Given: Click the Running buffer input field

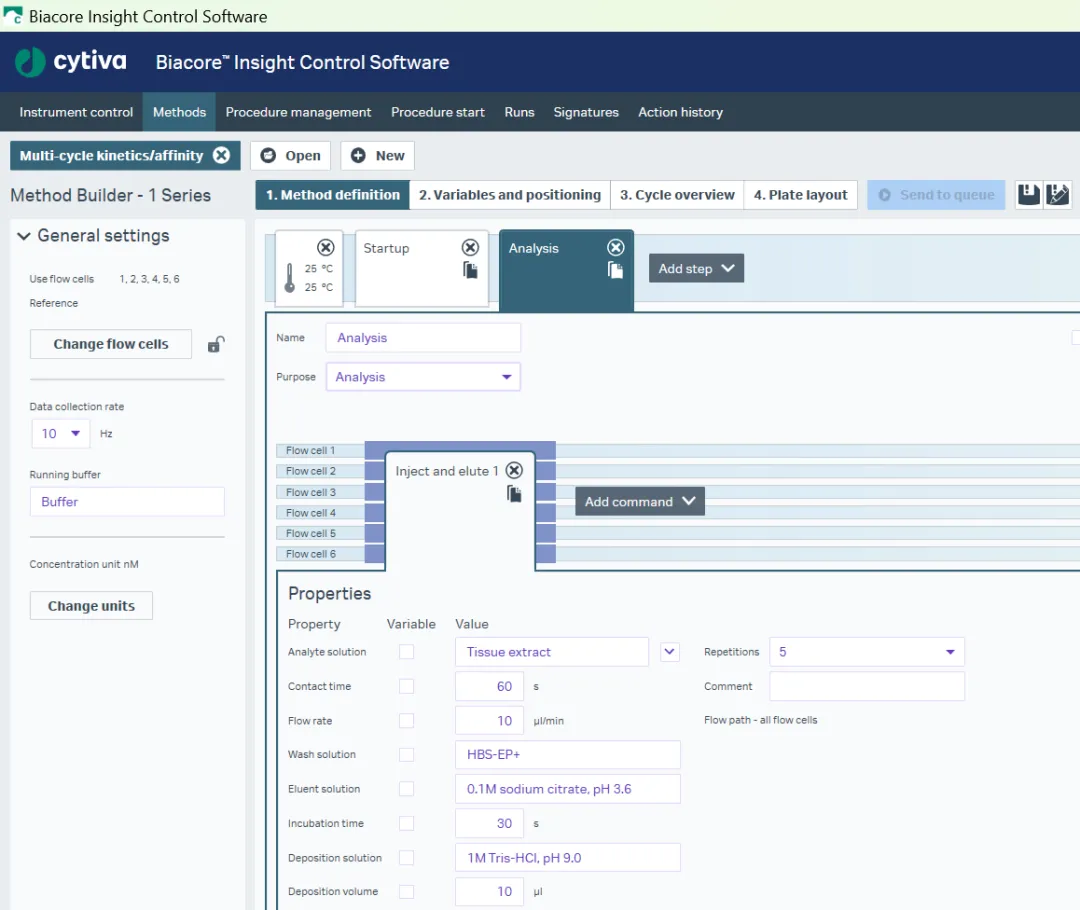Looking at the screenshot, I should pyautogui.click(x=127, y=502).
